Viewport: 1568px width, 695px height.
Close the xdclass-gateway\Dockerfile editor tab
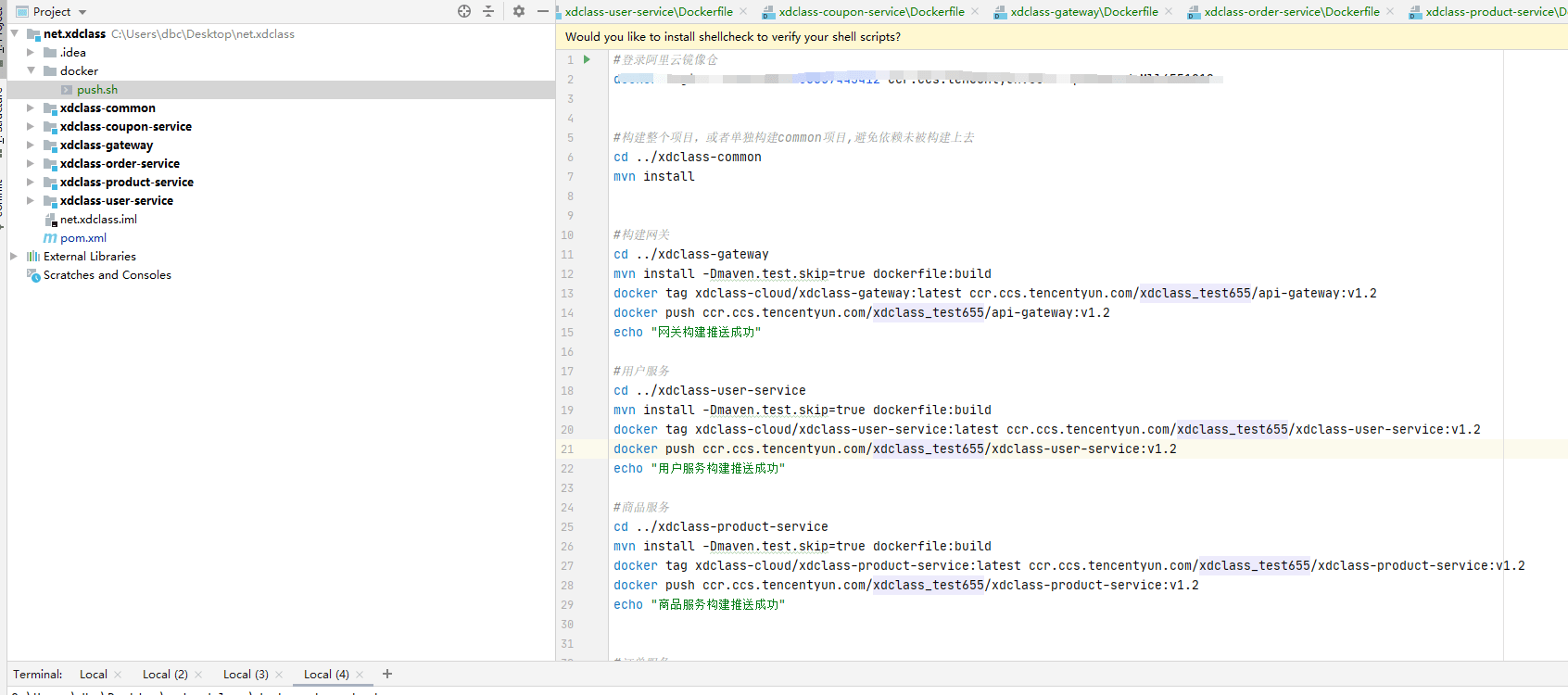tap(1169, 12)
